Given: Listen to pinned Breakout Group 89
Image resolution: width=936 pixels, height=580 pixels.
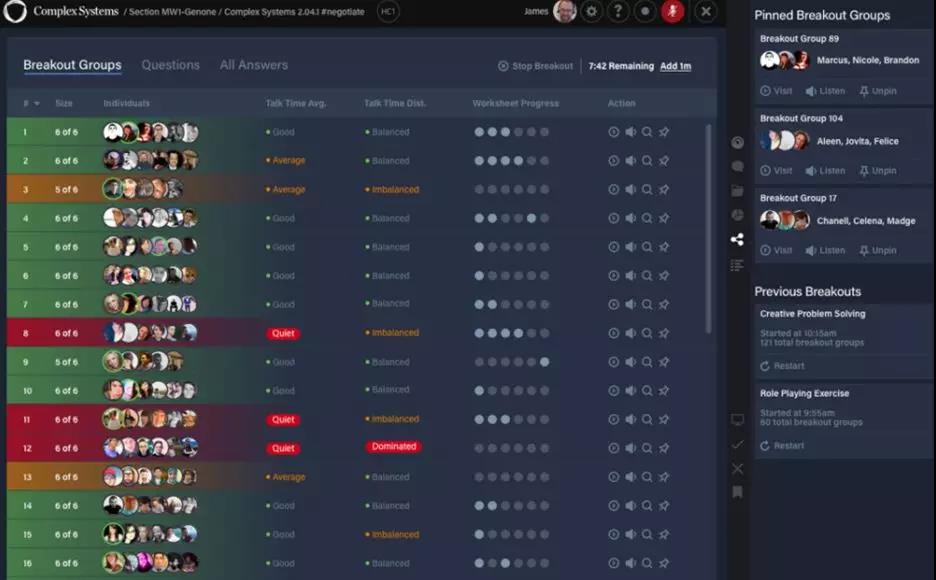Looking at the screenshot, I should tap(825, 91).
